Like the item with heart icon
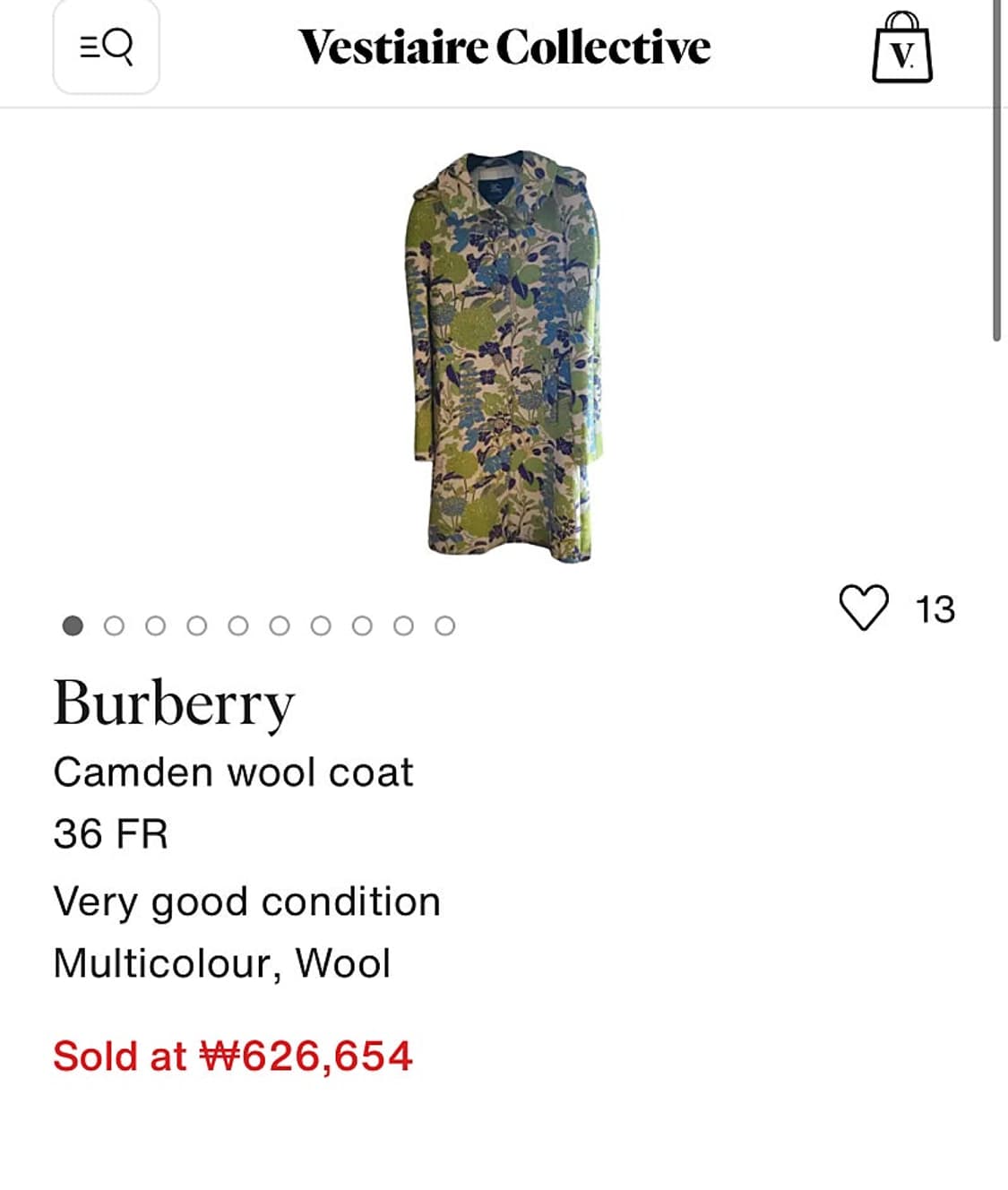 (x=864, y=608)
